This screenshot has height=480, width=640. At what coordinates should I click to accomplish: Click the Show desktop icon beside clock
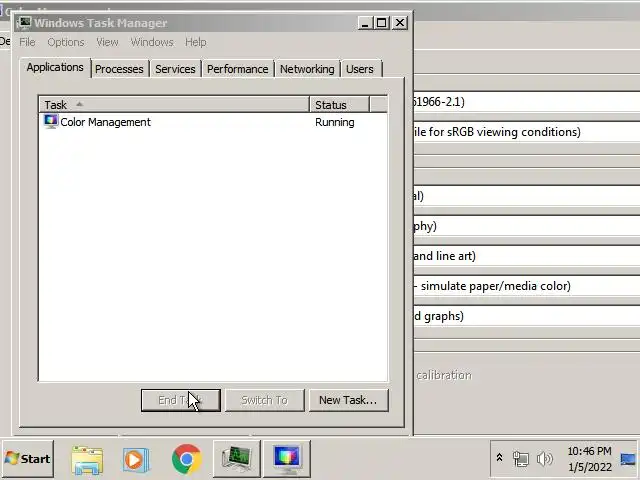coord(629,459)
